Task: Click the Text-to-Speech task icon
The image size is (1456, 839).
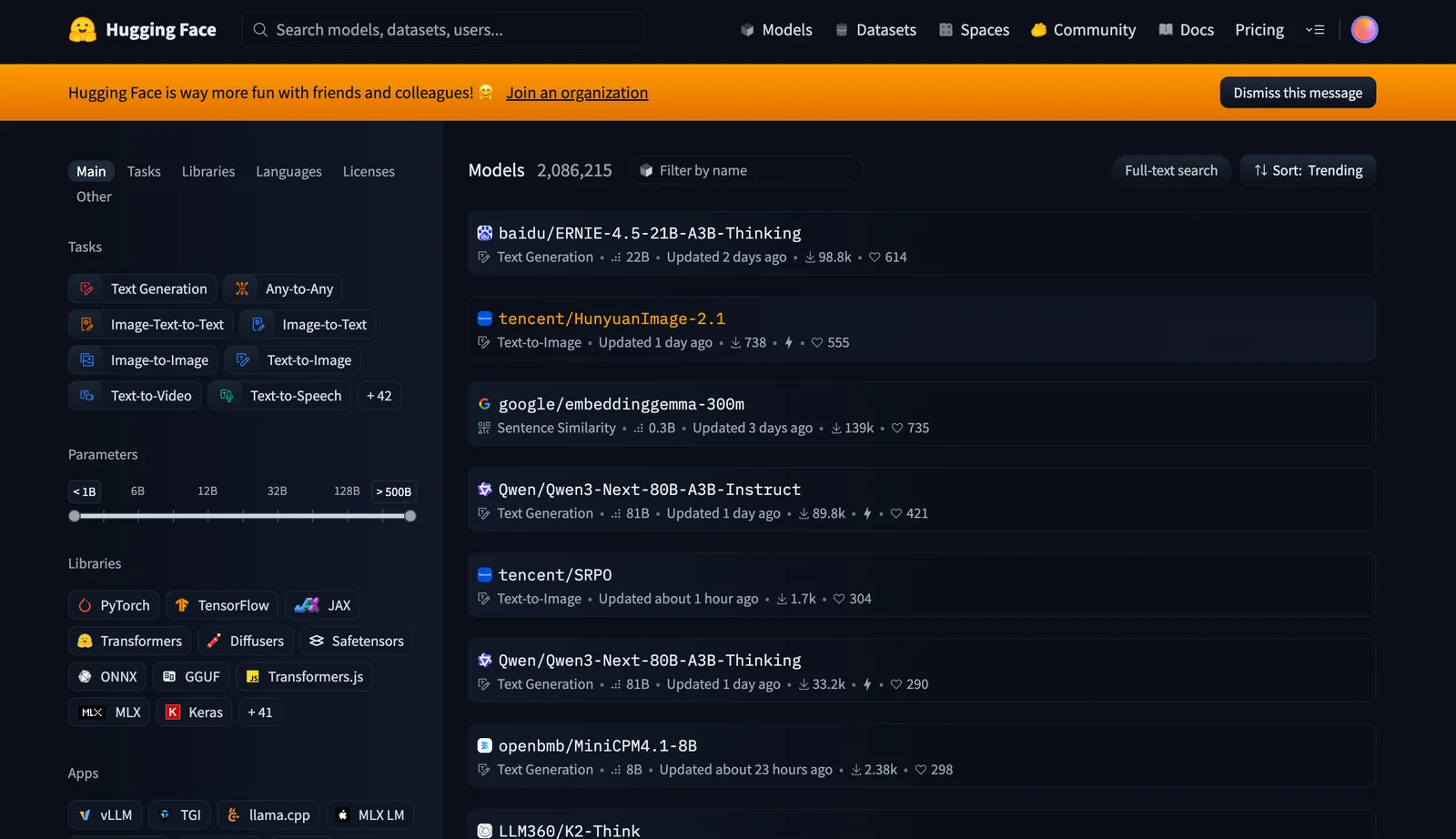Action: tap(227, 396)
